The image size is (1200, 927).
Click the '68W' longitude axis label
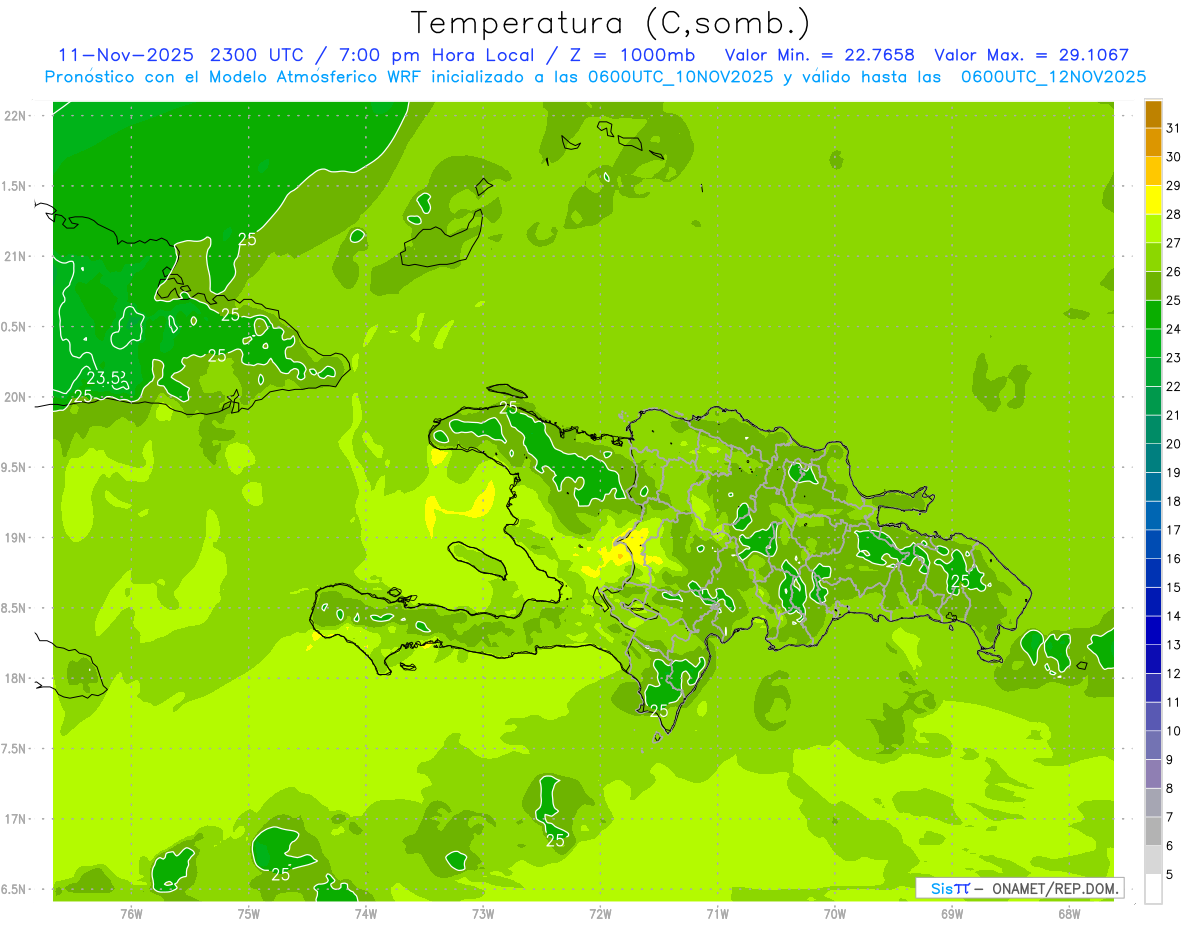[x=1068, y=914]
